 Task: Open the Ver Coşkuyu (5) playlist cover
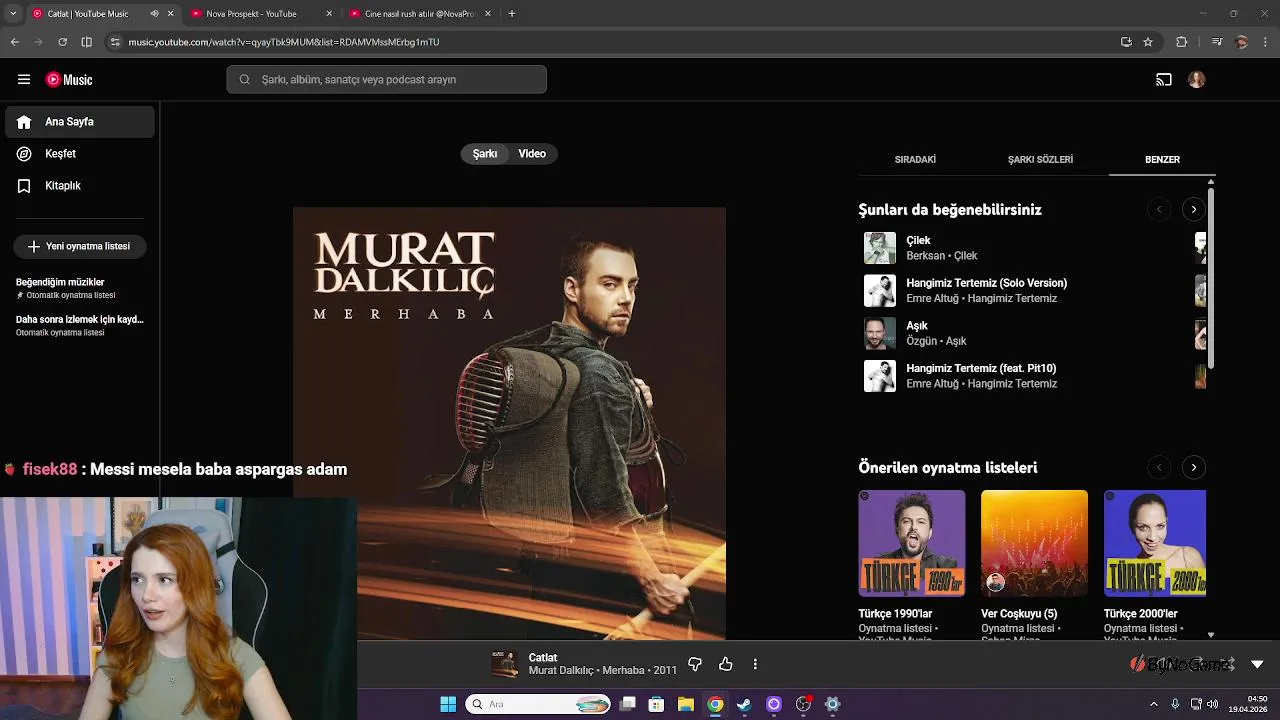point(1034,543)
